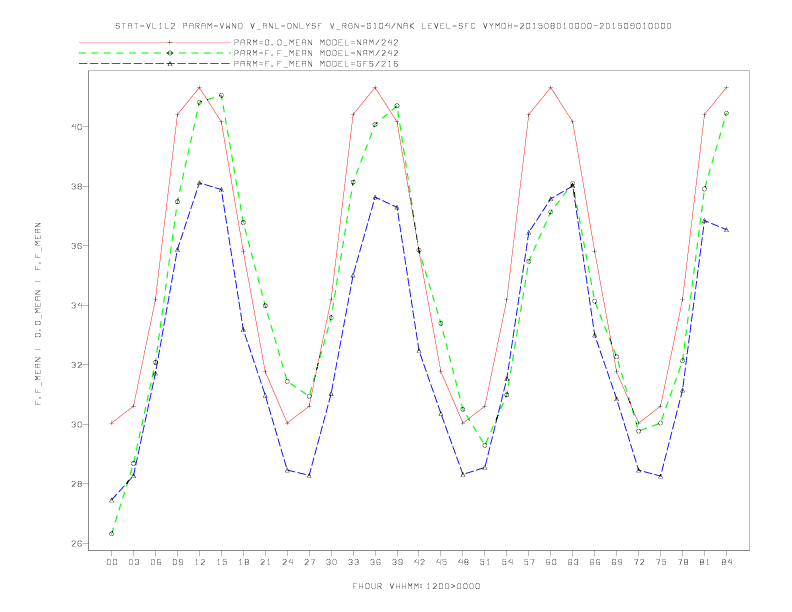
Task: Click x-axis forecast hour label 24
Action: (x=287, y=562)
